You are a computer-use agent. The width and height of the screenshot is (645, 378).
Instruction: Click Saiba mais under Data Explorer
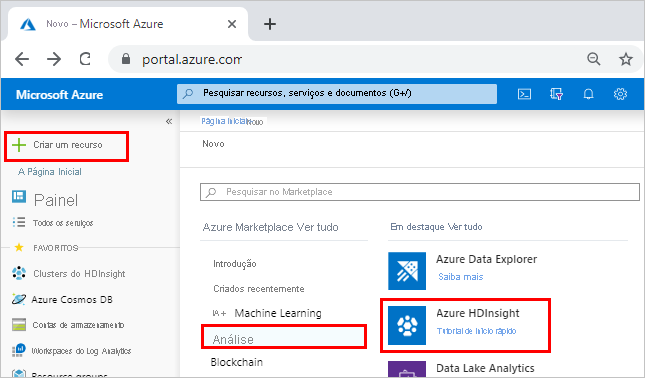[x=461, y=277]
